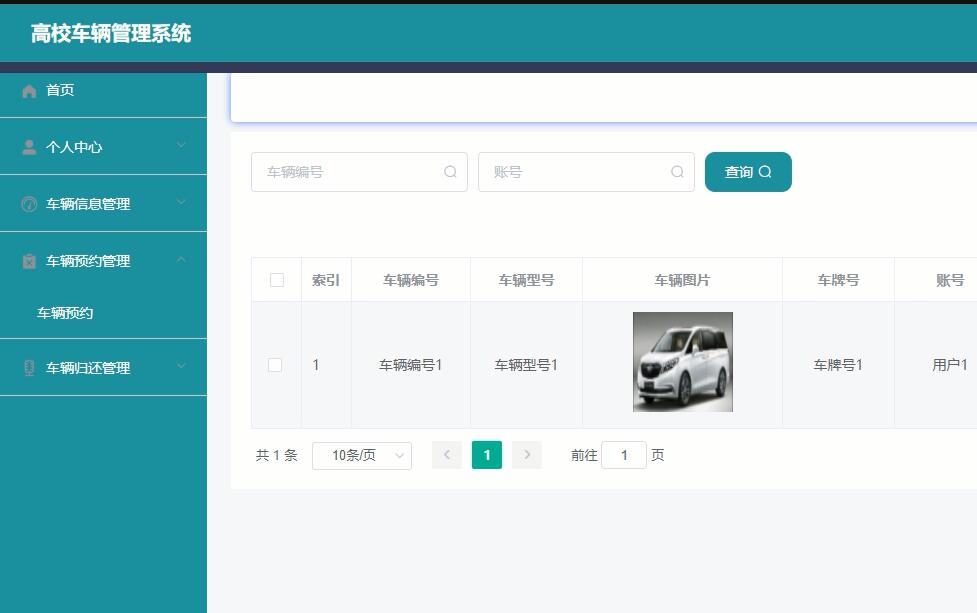Click the person icon next to 个人中心
The height and width of the screenshot is (613, 977).
tap(29, 147)
